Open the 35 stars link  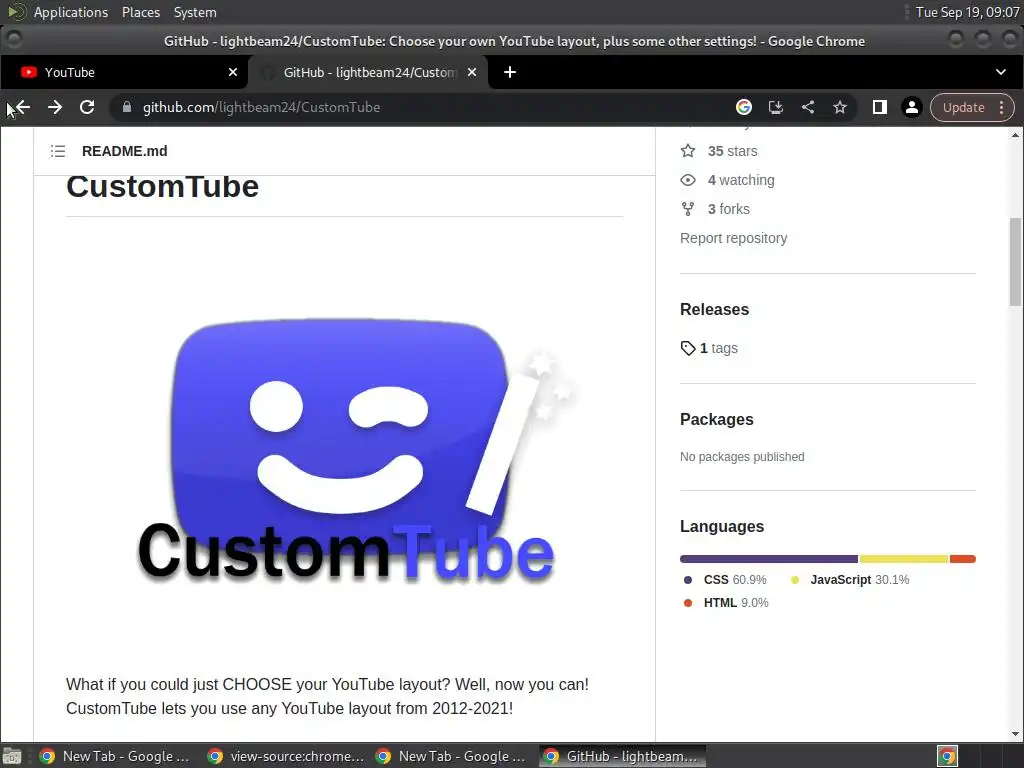732,152
